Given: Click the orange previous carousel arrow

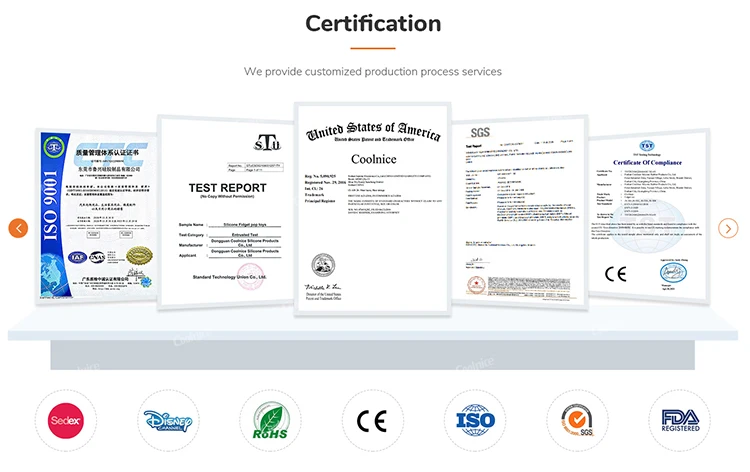Looking at the screenshot, I should click(x=18, y=228).
